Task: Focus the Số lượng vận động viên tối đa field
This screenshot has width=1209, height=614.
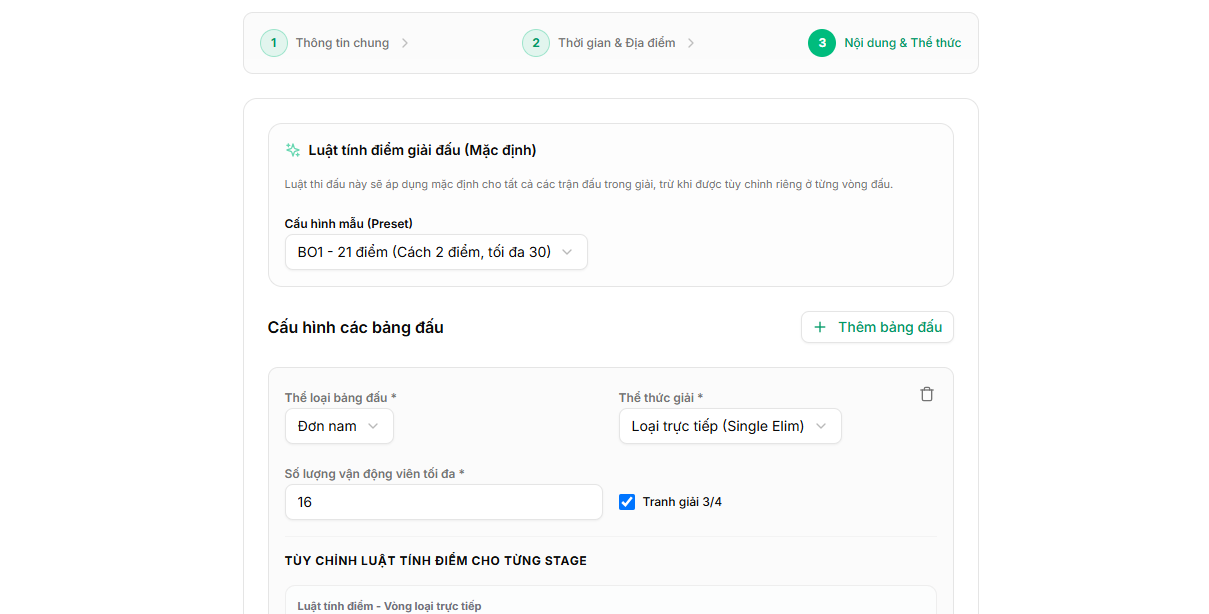Action: [444, 502]
